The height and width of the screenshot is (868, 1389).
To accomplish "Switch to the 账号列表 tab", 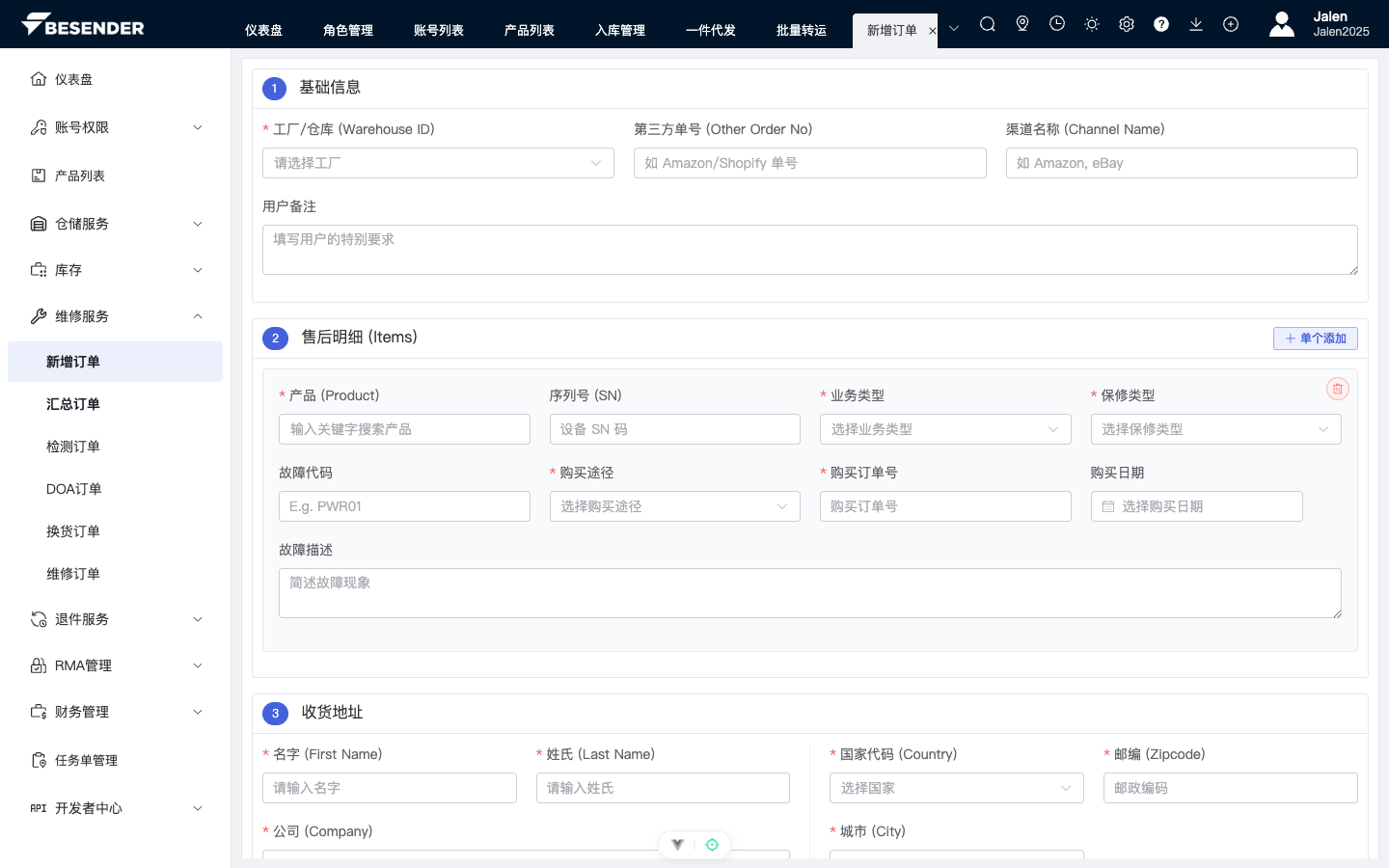I will tap(439, 31).
